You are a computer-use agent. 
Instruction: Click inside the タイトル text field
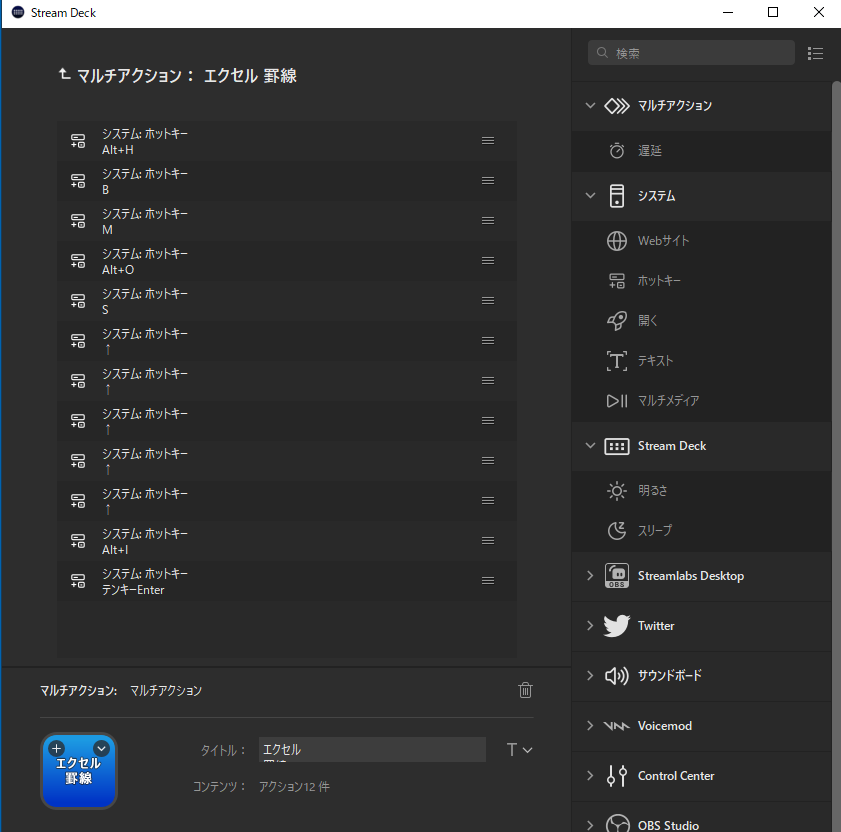372,748
